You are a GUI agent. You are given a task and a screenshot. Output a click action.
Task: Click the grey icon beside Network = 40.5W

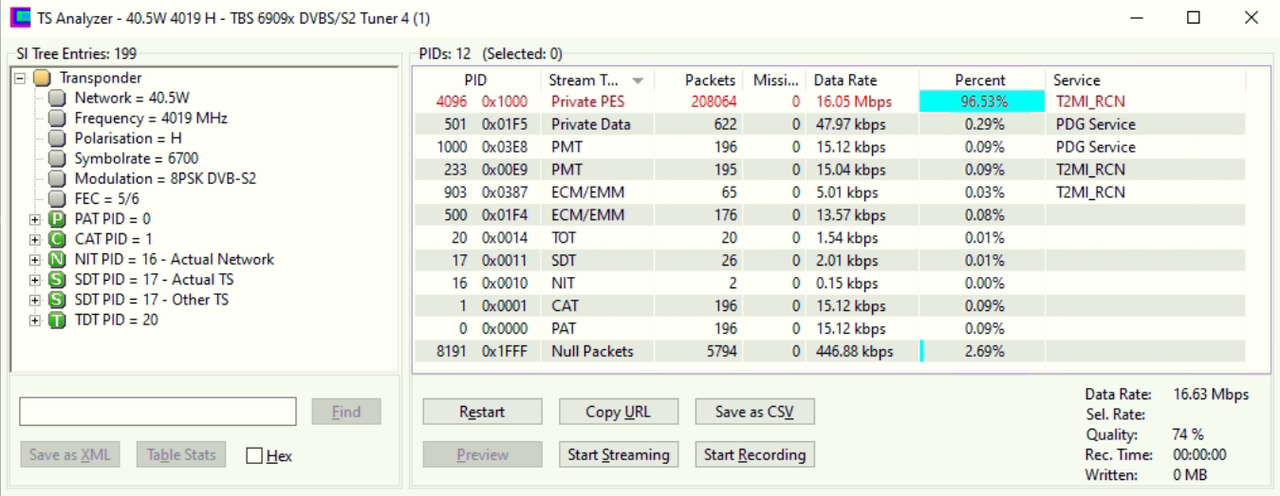pos(56,98)
